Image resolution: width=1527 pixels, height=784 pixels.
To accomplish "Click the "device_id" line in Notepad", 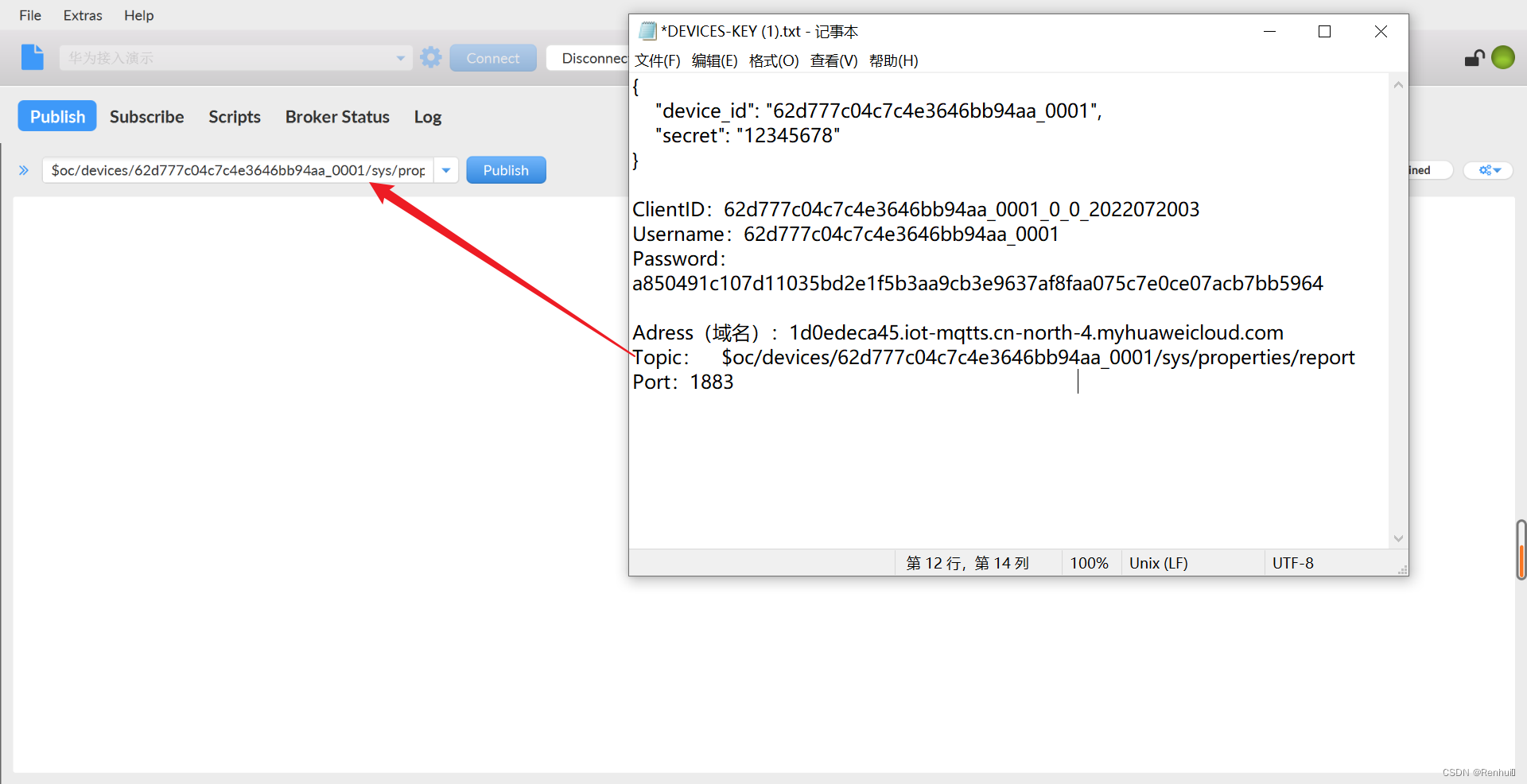I will tap(878, 111).
